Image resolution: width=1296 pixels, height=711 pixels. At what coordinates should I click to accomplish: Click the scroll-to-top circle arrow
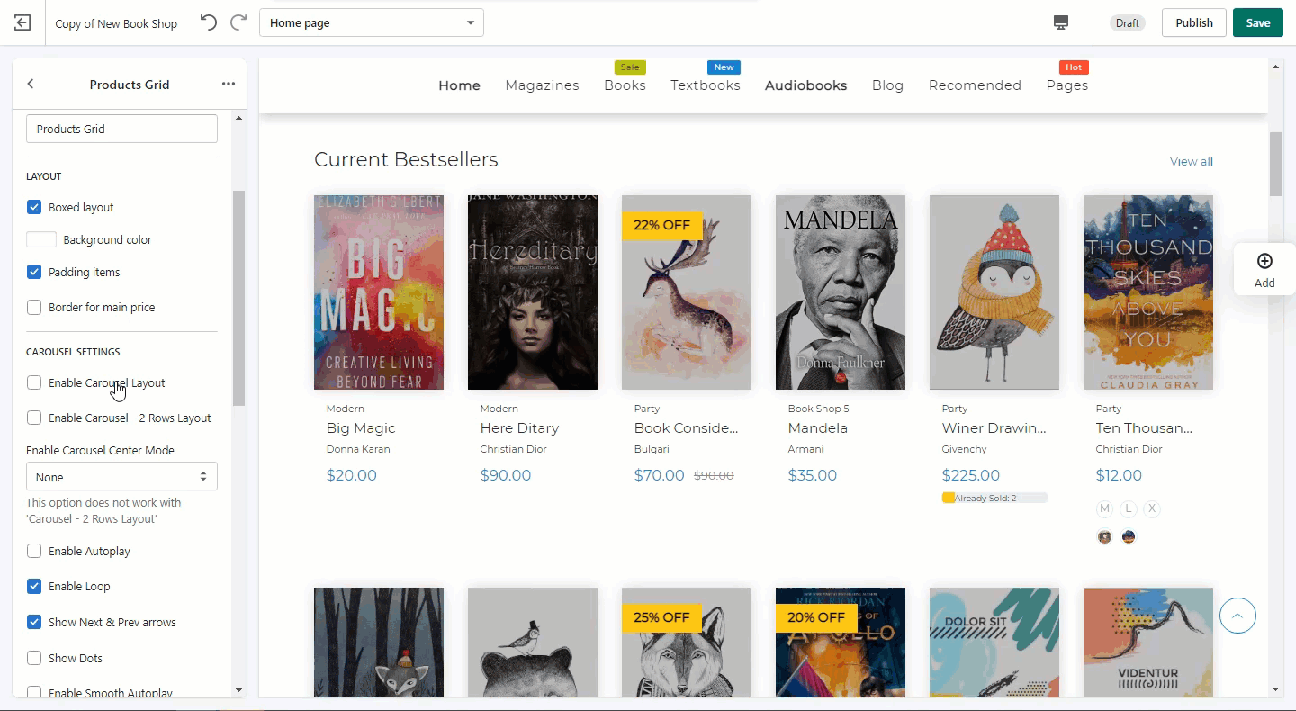[1238, 616]
